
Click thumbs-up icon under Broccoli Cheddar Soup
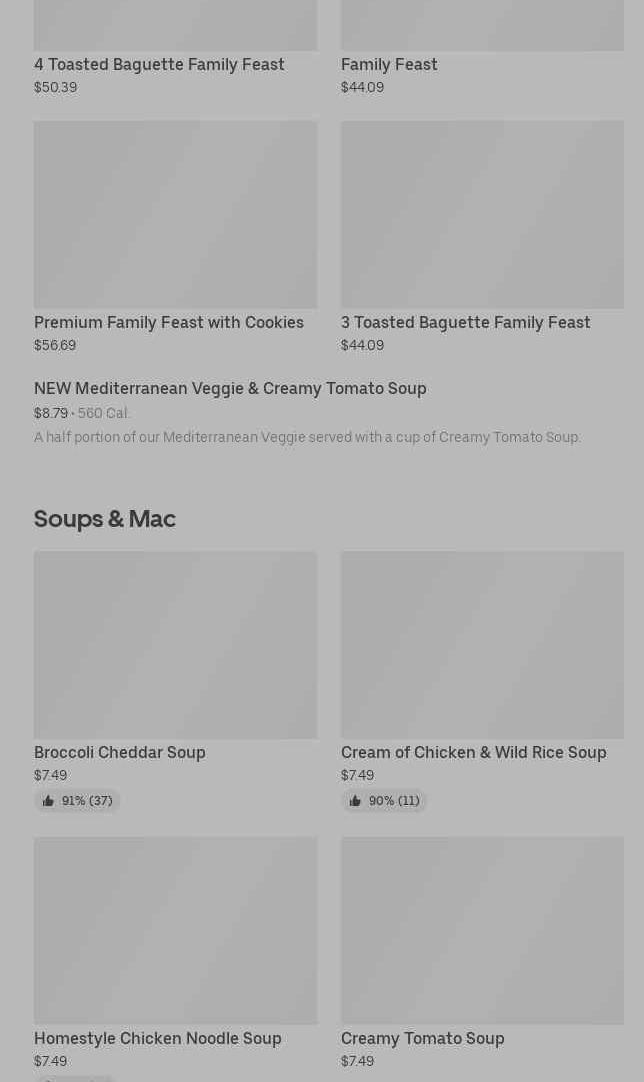tap(48, 801)
